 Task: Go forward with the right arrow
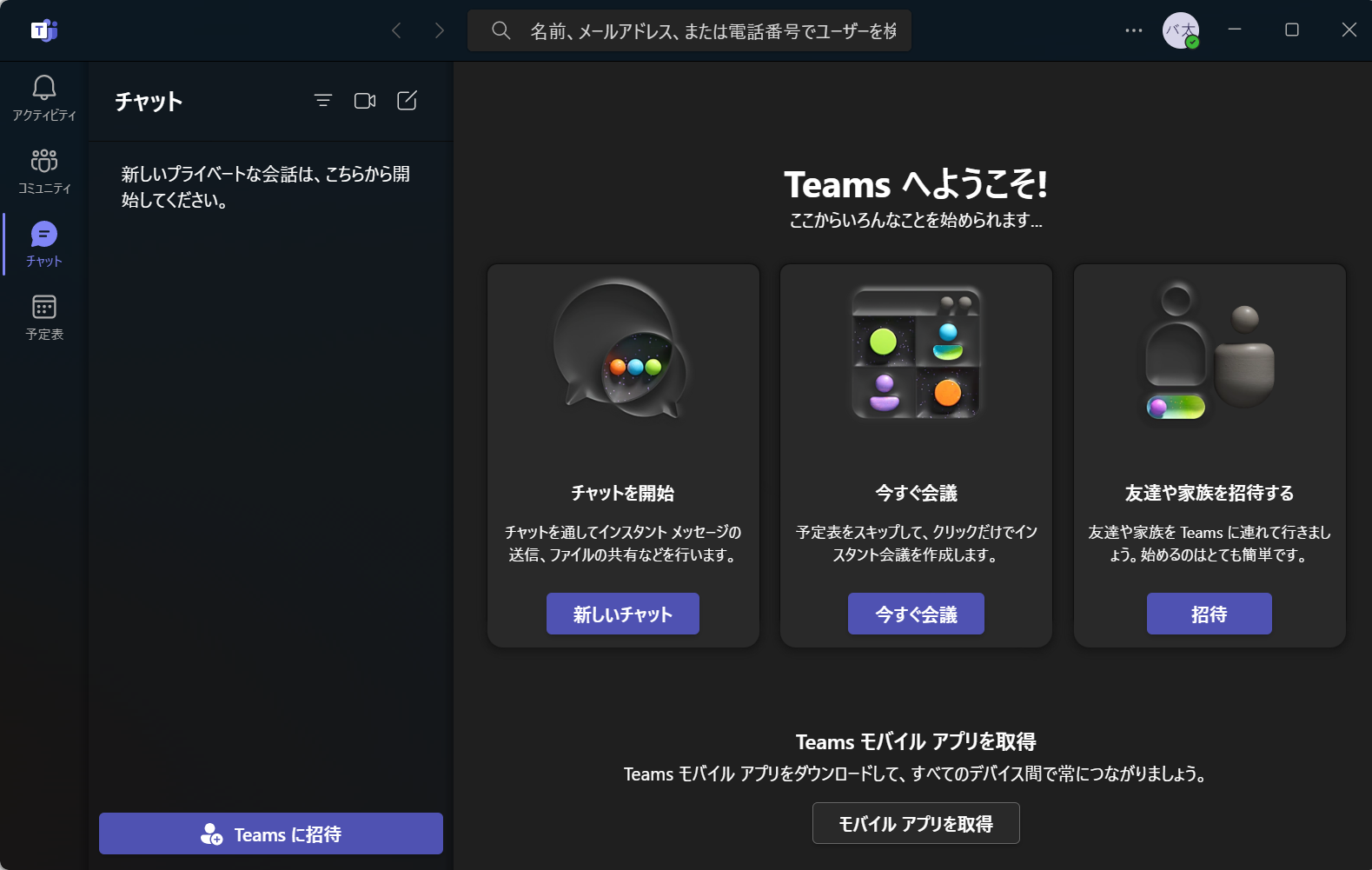click(x=439, y=30)
